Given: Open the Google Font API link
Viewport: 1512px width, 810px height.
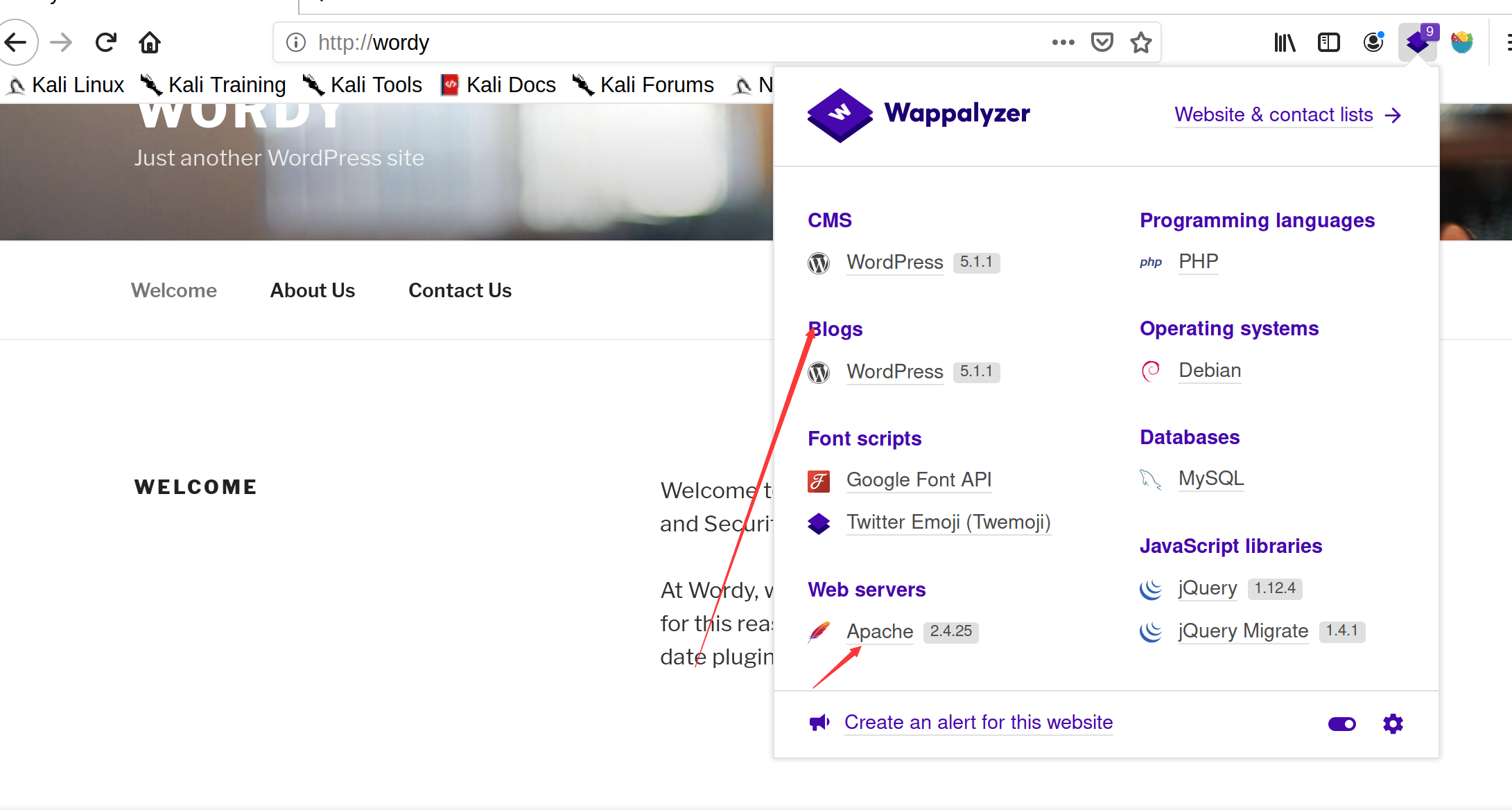Looking at the screenshot, I should pyautogui.click(x=919, y=480).
